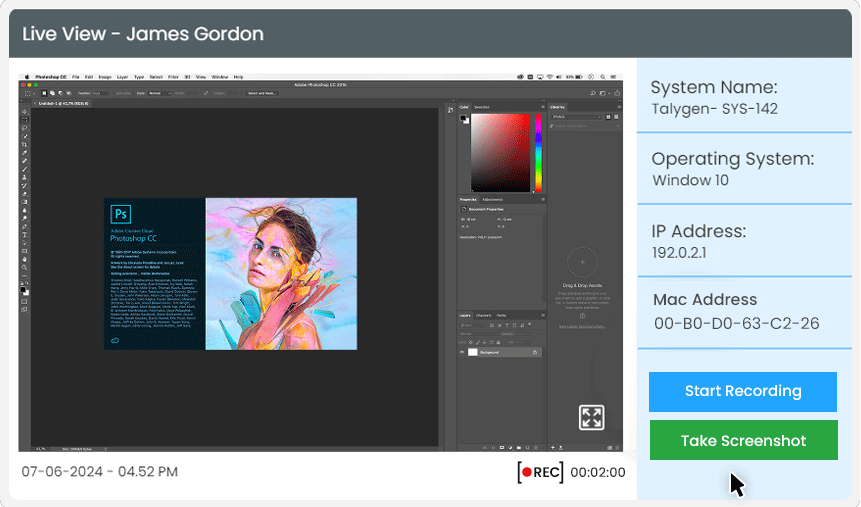Click the red REC indicator
861x507 pixels.
coord(540,472)
